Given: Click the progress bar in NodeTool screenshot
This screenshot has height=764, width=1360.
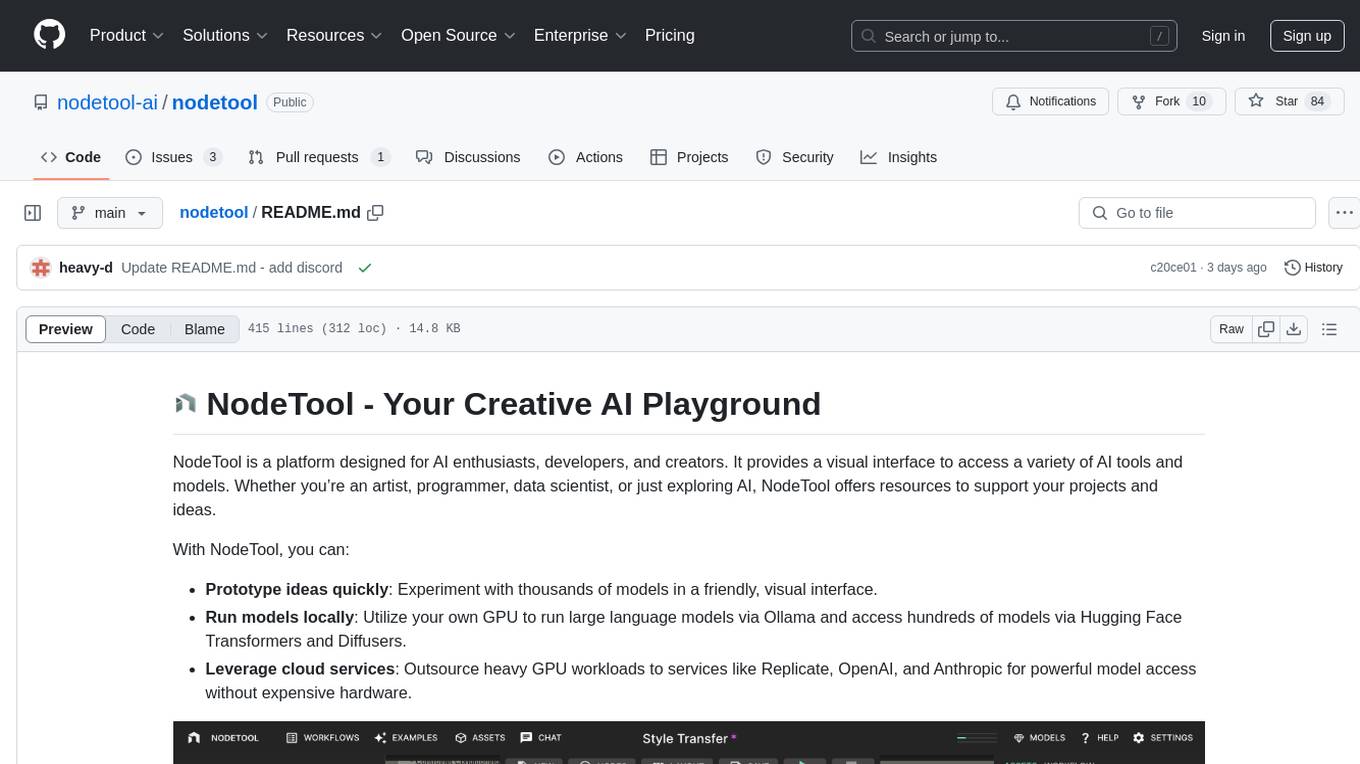Looking at the screenshot, I should 976,738.
